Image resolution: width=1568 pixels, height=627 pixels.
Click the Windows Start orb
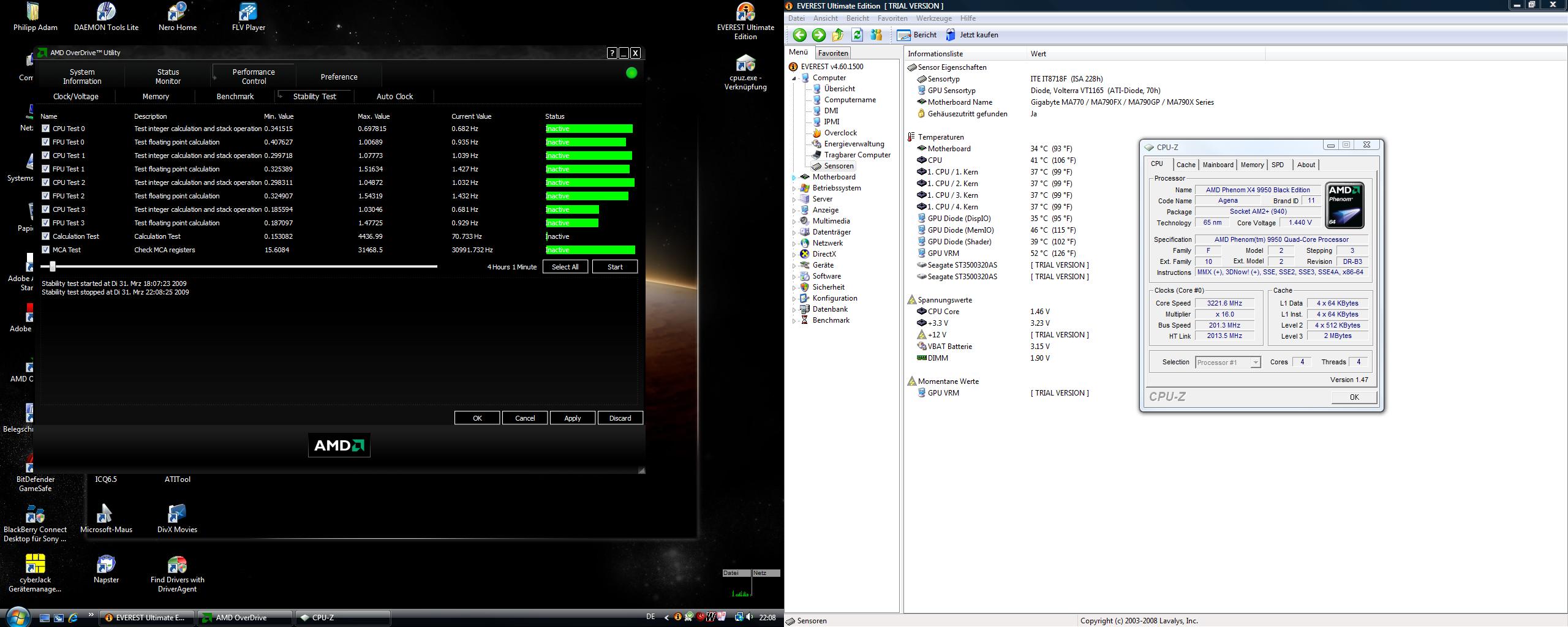pyautogui.click(x=17, y=617)
